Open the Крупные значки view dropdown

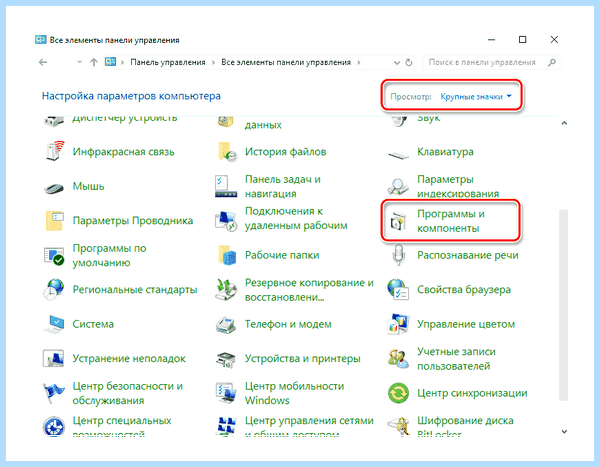click(476, 96)
